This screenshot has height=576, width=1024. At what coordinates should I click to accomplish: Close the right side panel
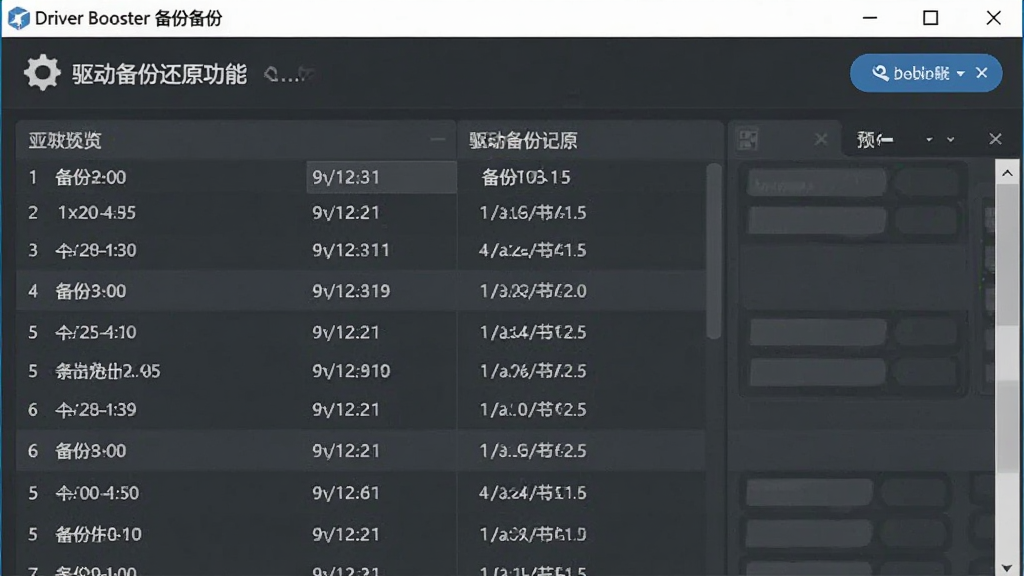[995, 139]
